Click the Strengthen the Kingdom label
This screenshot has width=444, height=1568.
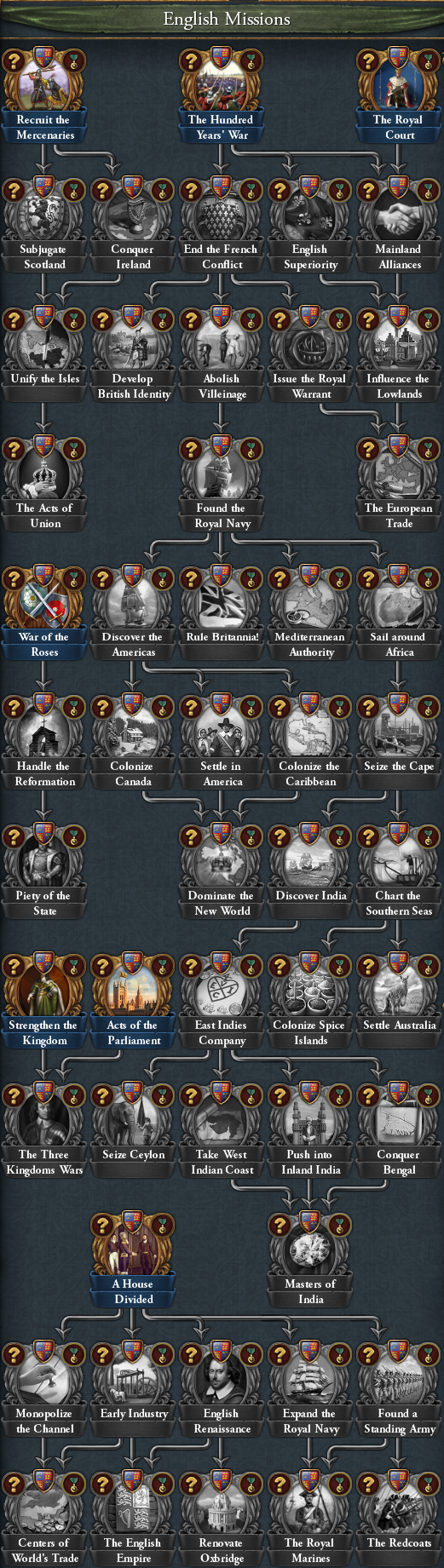pos(44,1033)
